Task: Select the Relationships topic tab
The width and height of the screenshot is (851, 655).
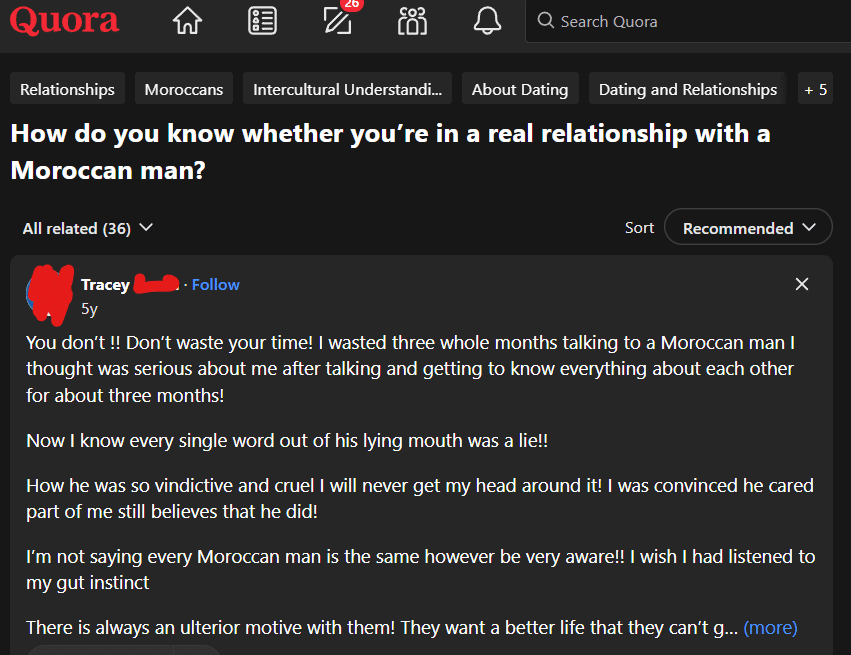Action: (x=67, y=88)
